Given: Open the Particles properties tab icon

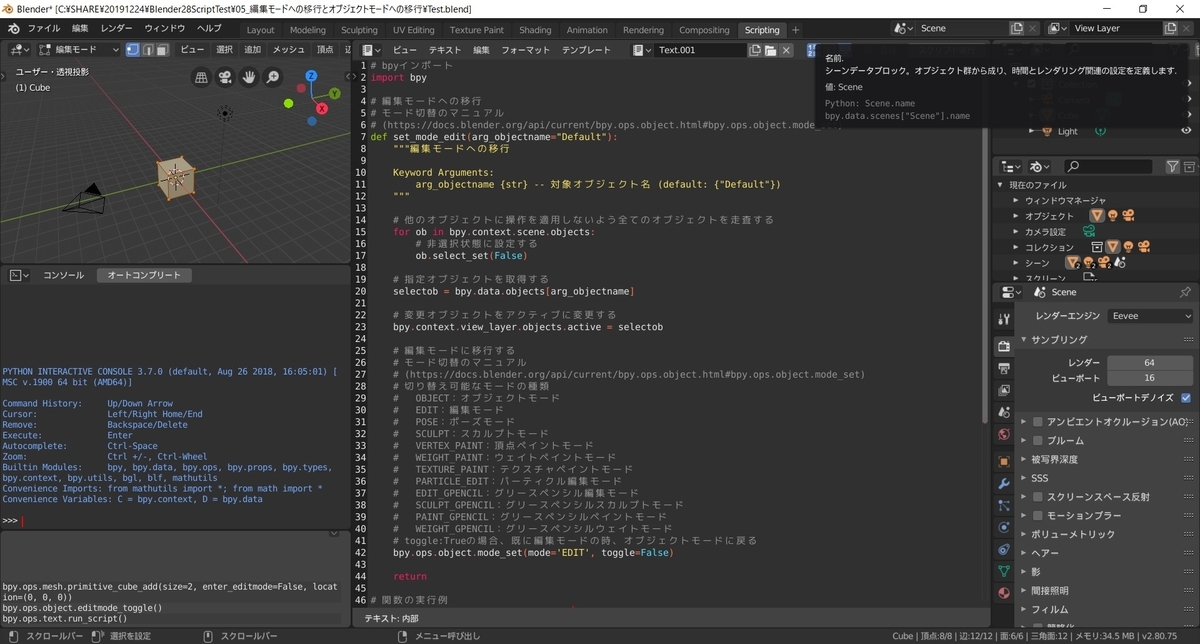Looking at the screenshot, I should point(1004,506).
